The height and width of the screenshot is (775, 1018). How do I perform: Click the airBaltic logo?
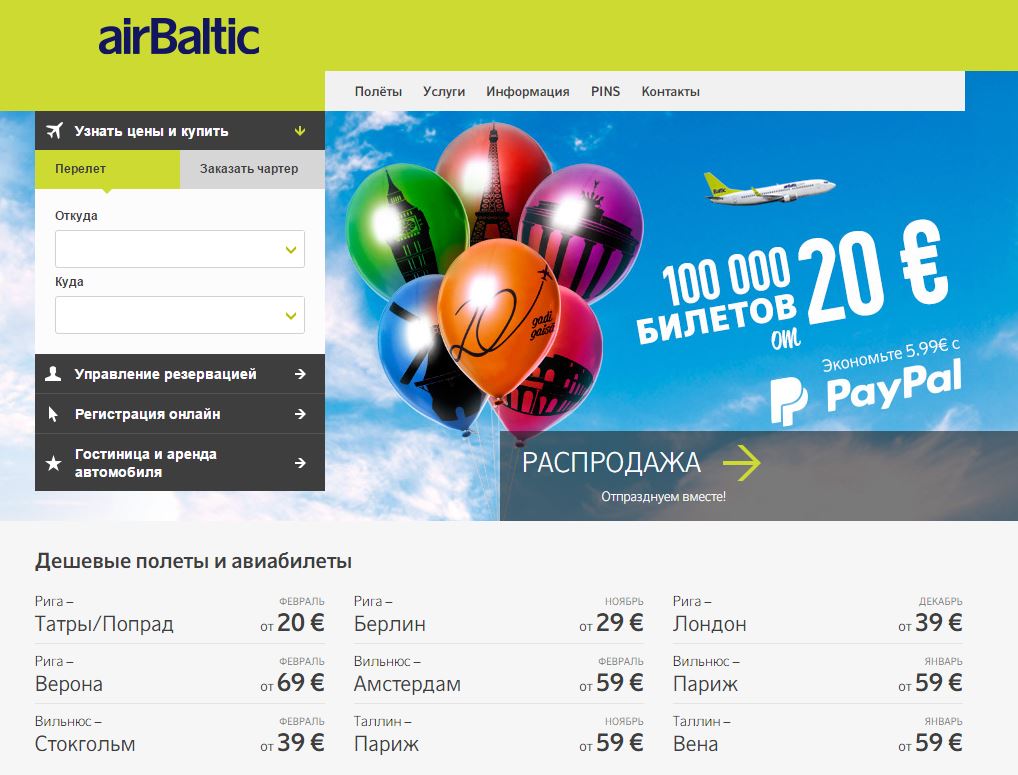(179, 38)
